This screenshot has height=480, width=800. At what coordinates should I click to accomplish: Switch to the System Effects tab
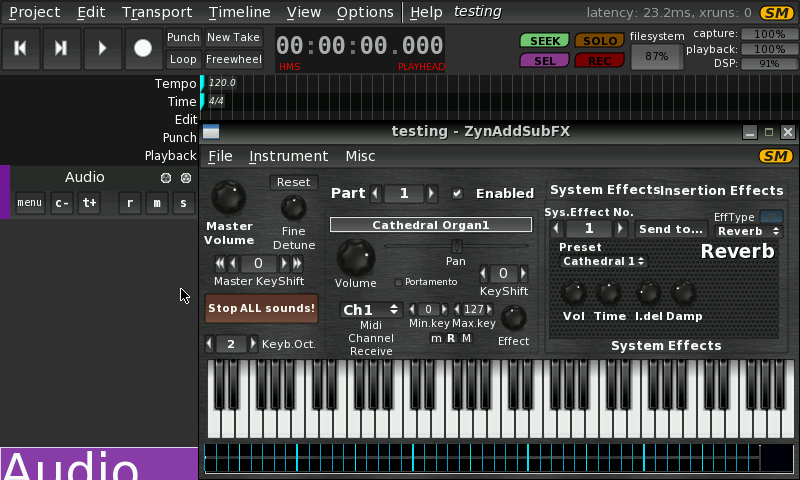(605, 190)
